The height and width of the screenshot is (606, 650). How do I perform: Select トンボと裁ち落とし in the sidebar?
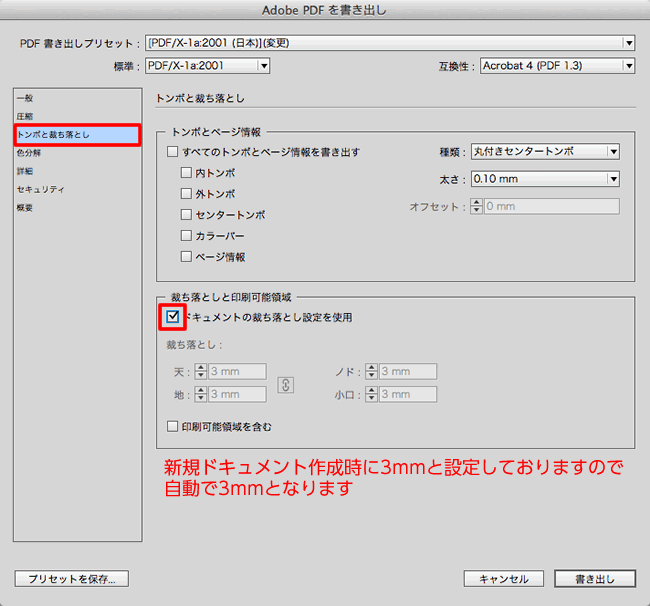pyautogui.click(x=77, y=135)
